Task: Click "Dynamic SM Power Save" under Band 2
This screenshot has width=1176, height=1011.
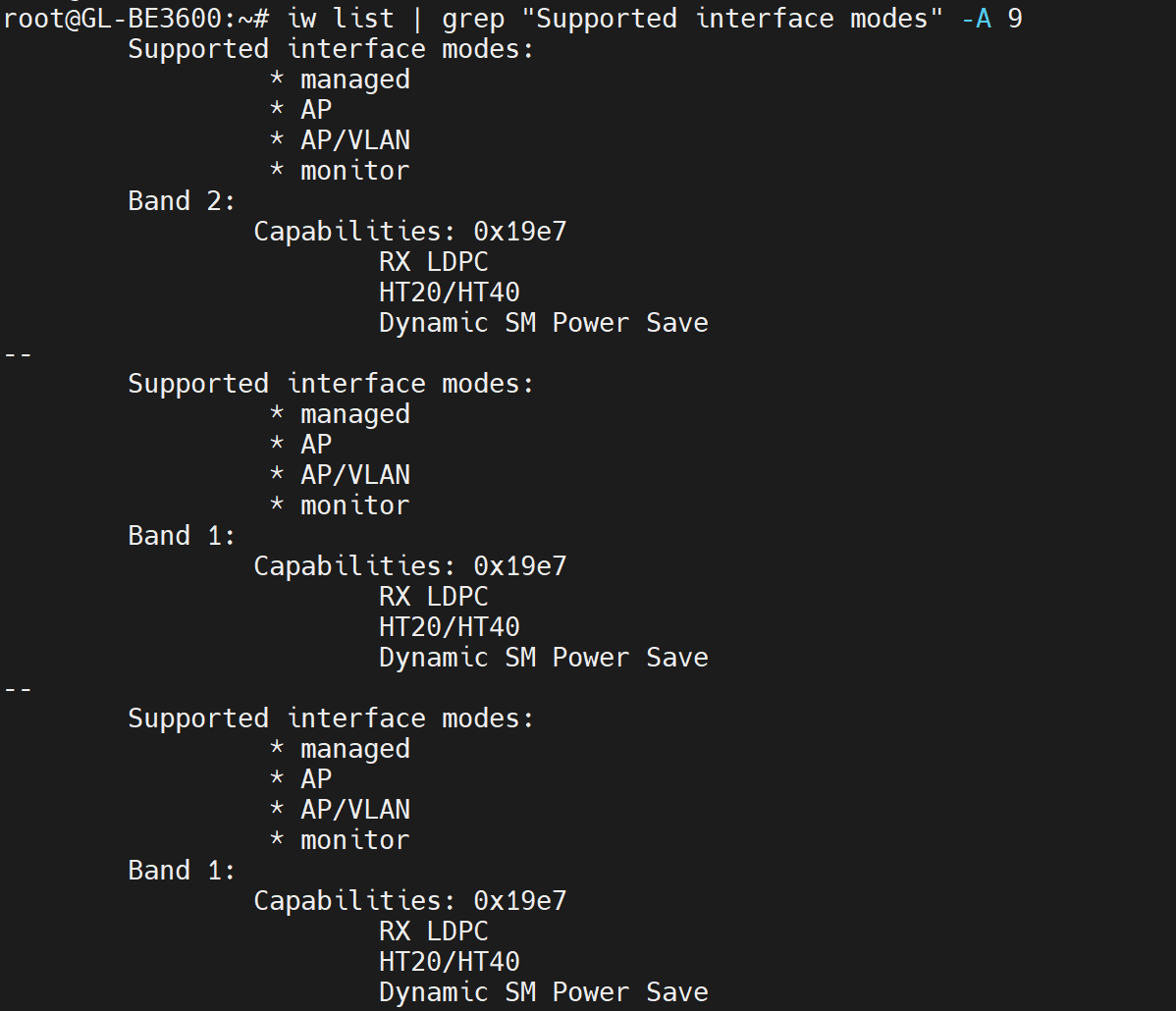Action: [543, 323]
